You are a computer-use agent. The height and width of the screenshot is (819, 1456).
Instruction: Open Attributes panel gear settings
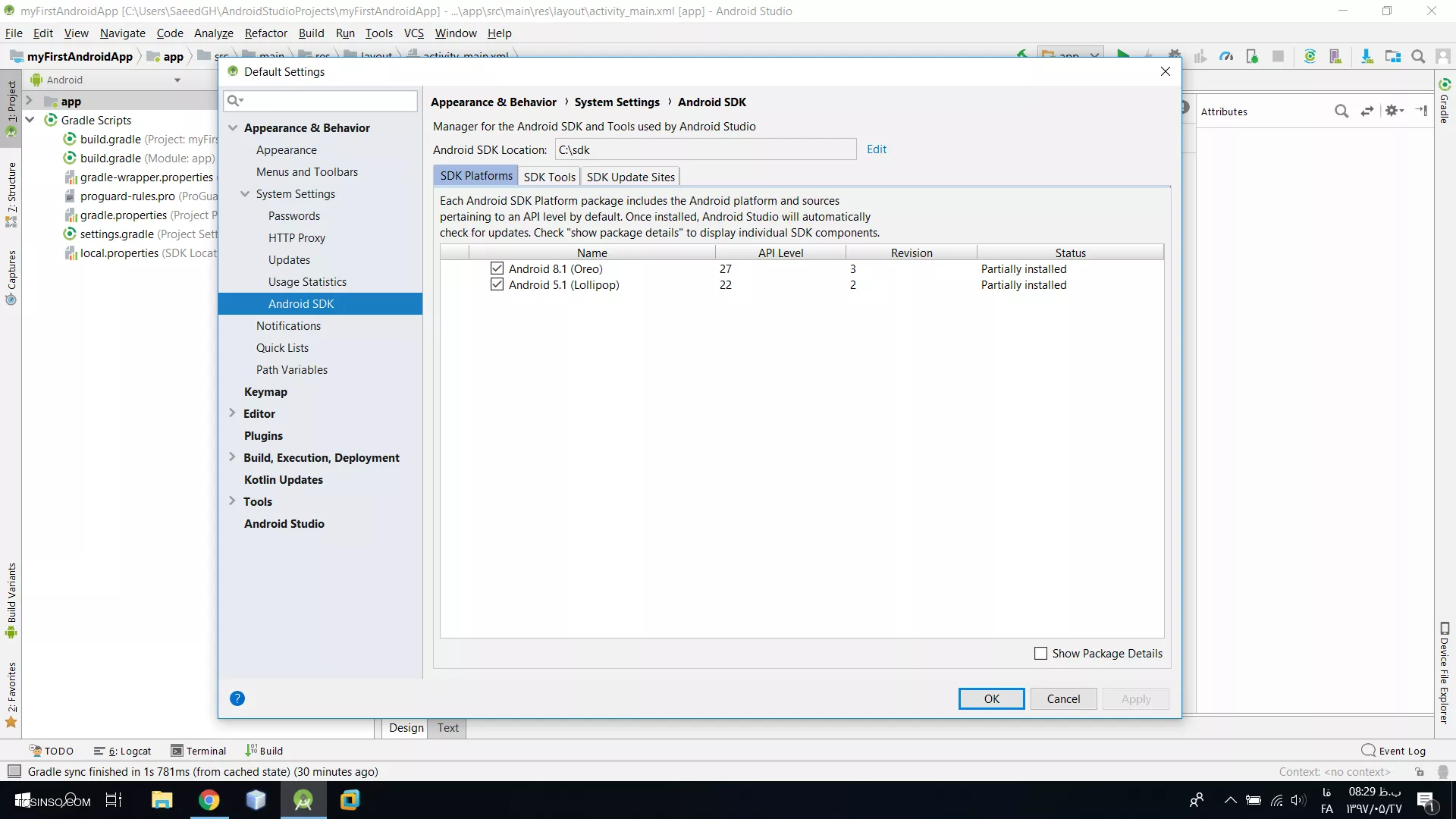[1395, 111]
